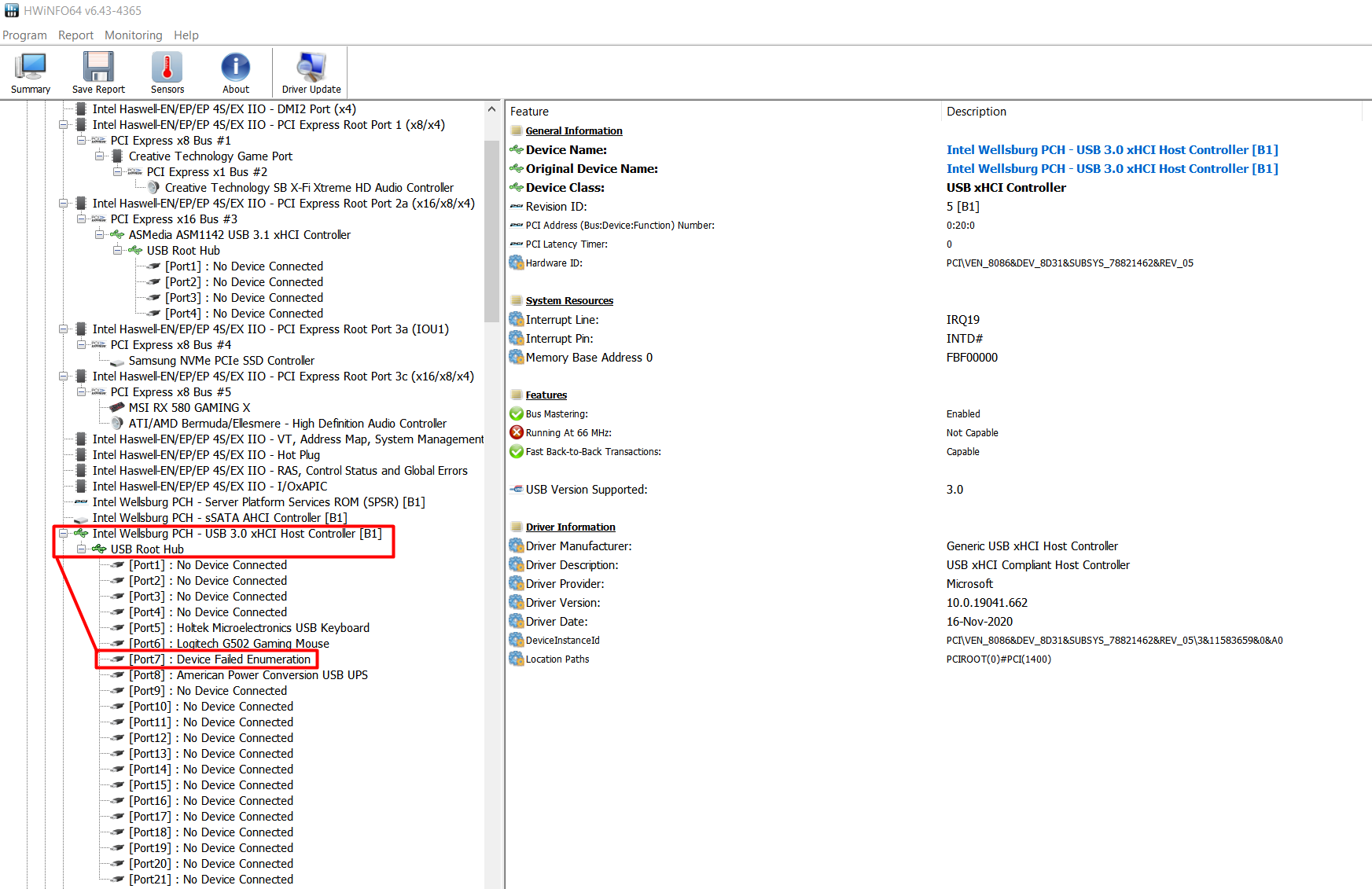Click the Memory Base Address FBF00000 value

click(x=972, y=357)
